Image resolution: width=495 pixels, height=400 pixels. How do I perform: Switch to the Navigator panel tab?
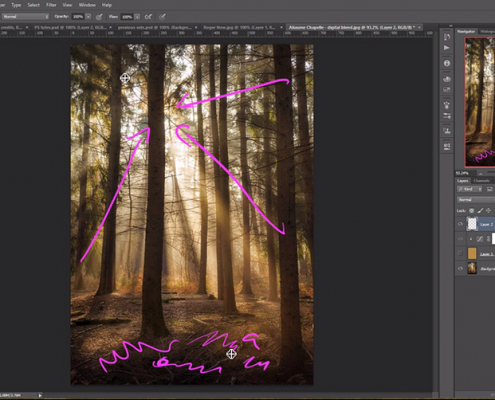coord(466,31)
